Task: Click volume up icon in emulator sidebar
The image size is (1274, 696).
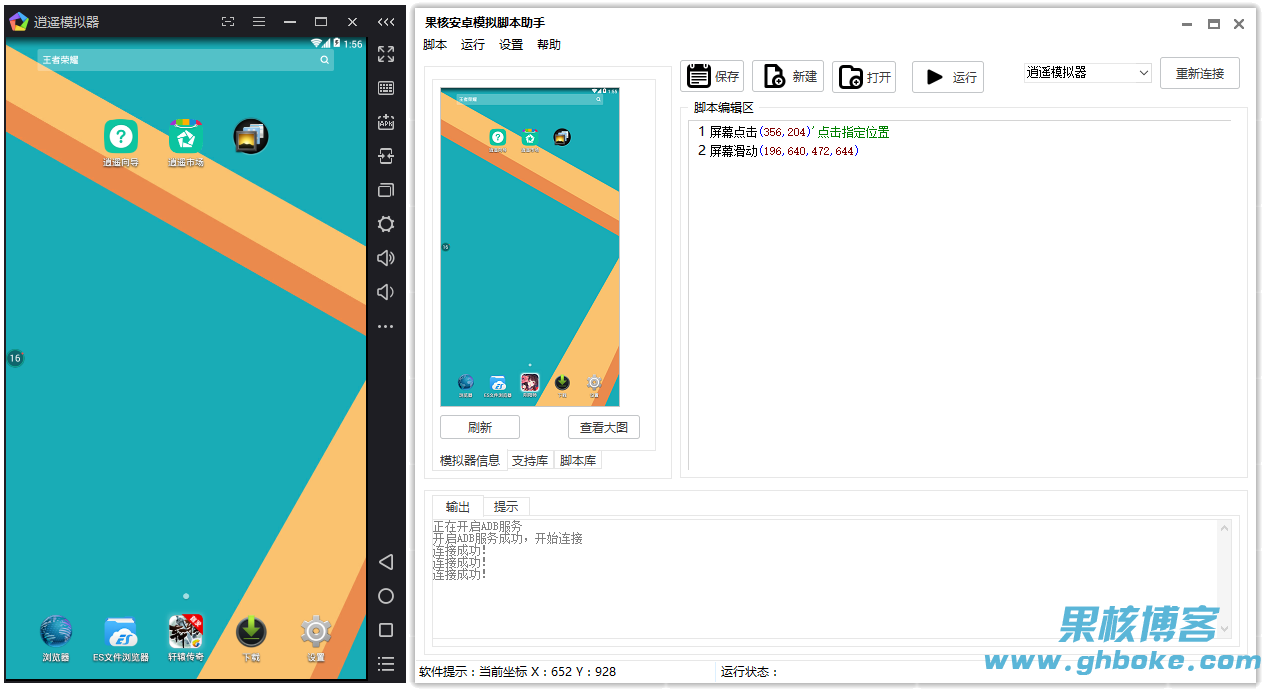Action: [x=386, y=258]
